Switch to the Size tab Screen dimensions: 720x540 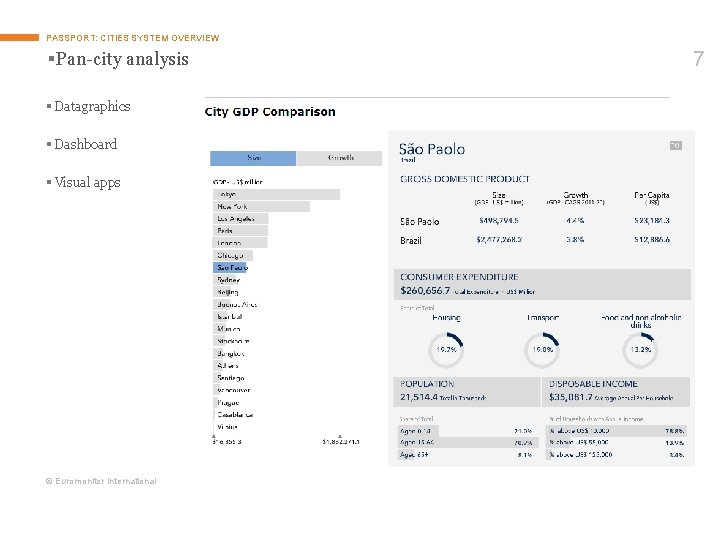click(x=253, y=158)
